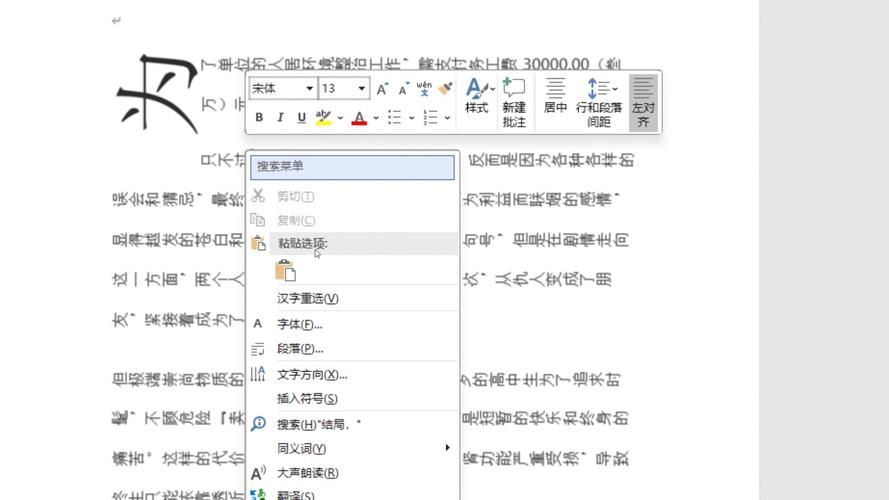The width and height of the screenshot is (889, 500).
Task: Choose 大声朗读(R) read aloud
Action: (352, 473)
